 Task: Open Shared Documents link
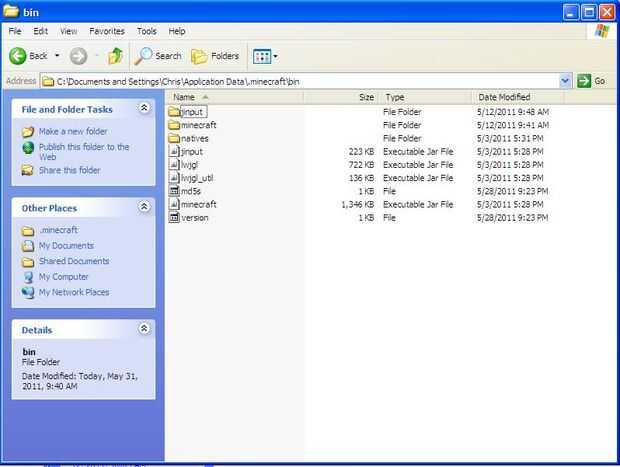(74, 261)
